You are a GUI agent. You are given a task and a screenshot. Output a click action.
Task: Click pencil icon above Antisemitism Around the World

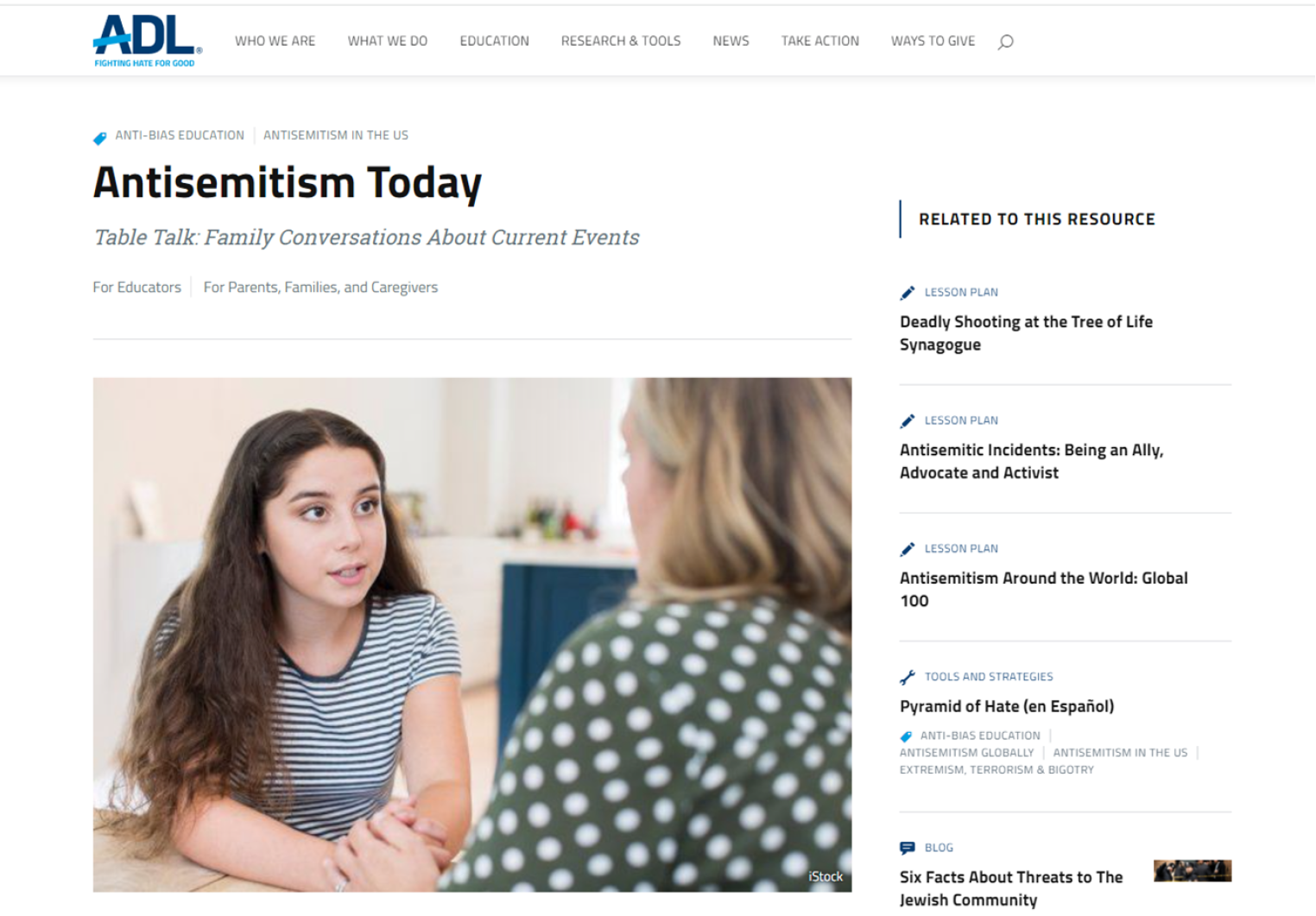[x=907, y=549]
